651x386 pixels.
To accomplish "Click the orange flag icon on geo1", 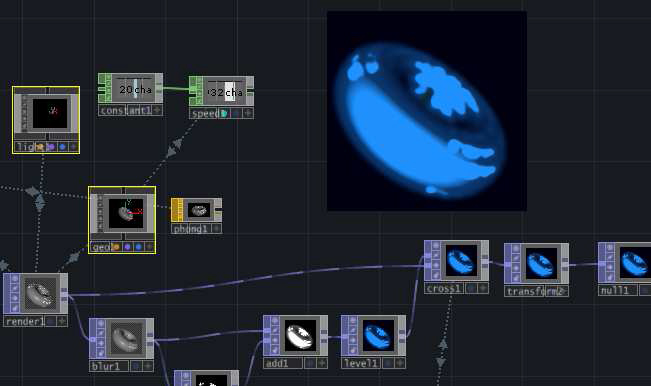I will [116, 247].
